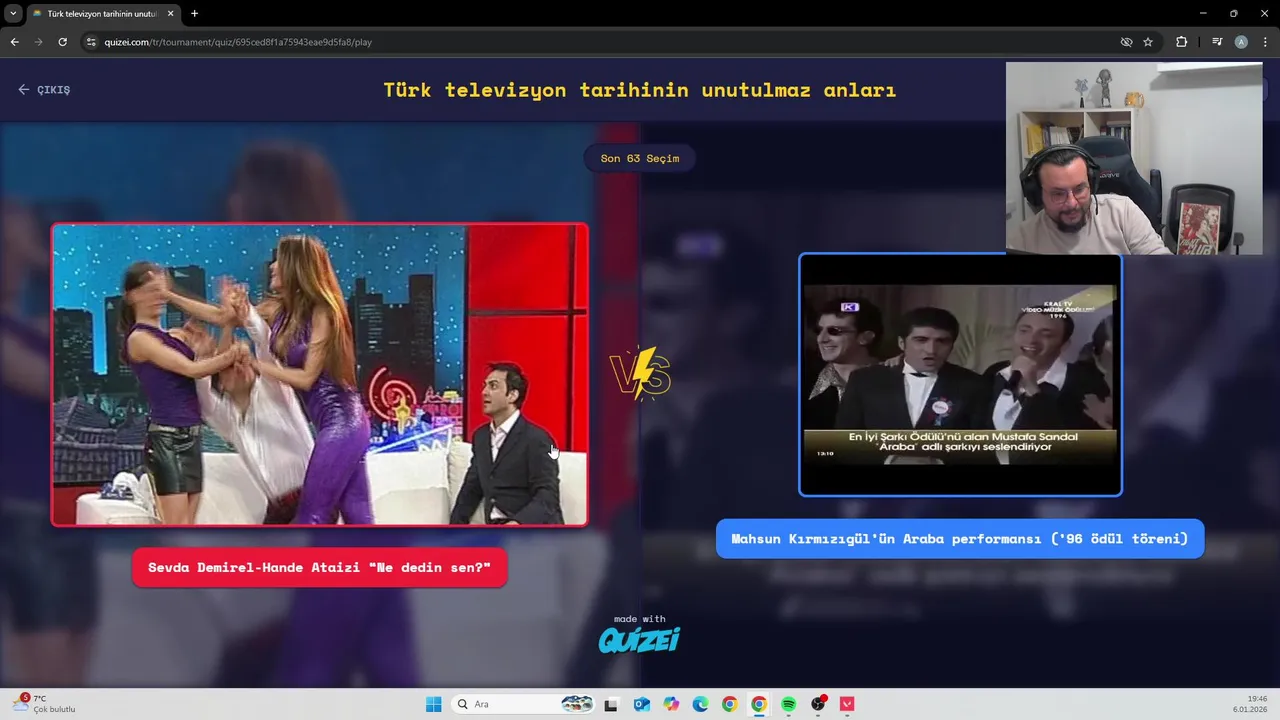
Task: Open Copilot from the taskbar
Action: coord(671,704)
